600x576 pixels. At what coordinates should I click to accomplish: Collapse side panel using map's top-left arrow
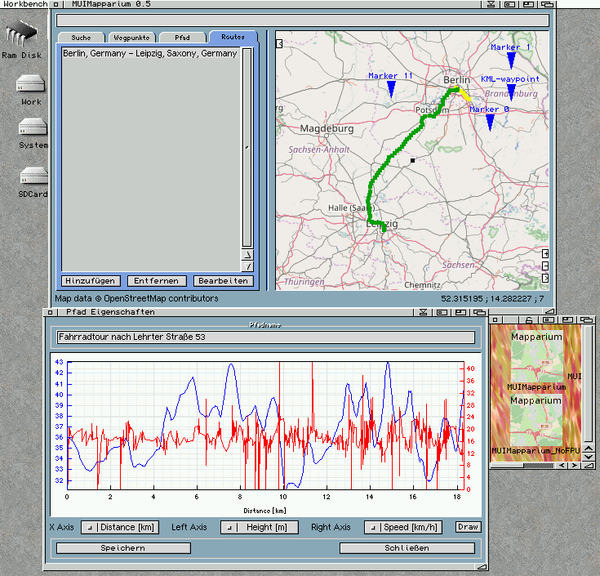(280, 43)
